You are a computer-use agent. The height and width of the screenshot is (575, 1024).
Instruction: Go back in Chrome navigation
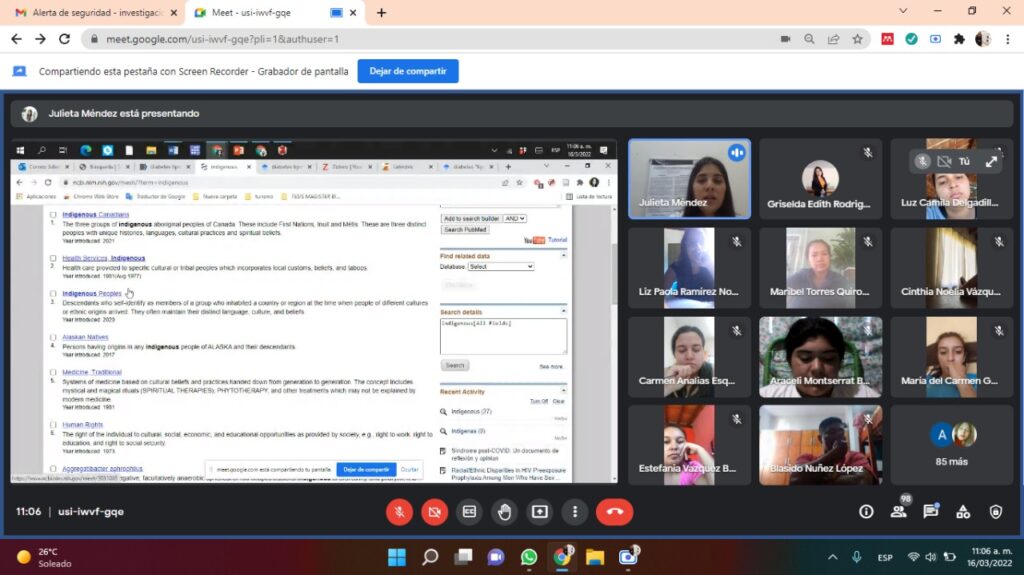click(x=16, y=39)
